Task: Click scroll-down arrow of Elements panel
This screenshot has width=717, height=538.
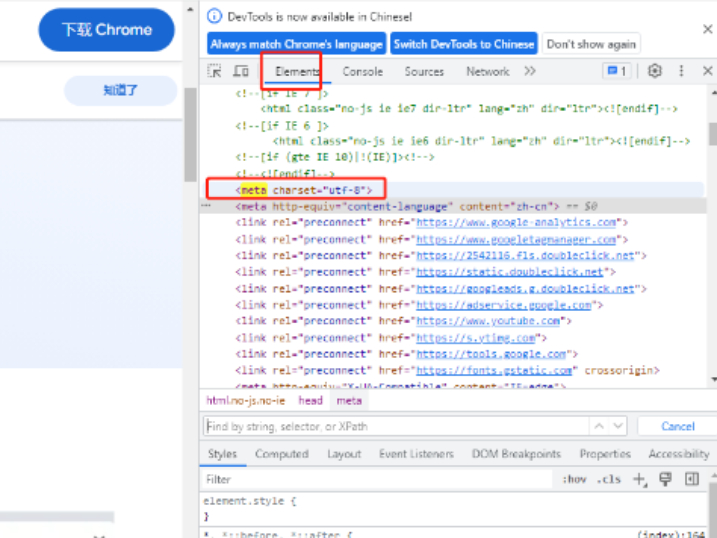Action: tap(714, 379)
